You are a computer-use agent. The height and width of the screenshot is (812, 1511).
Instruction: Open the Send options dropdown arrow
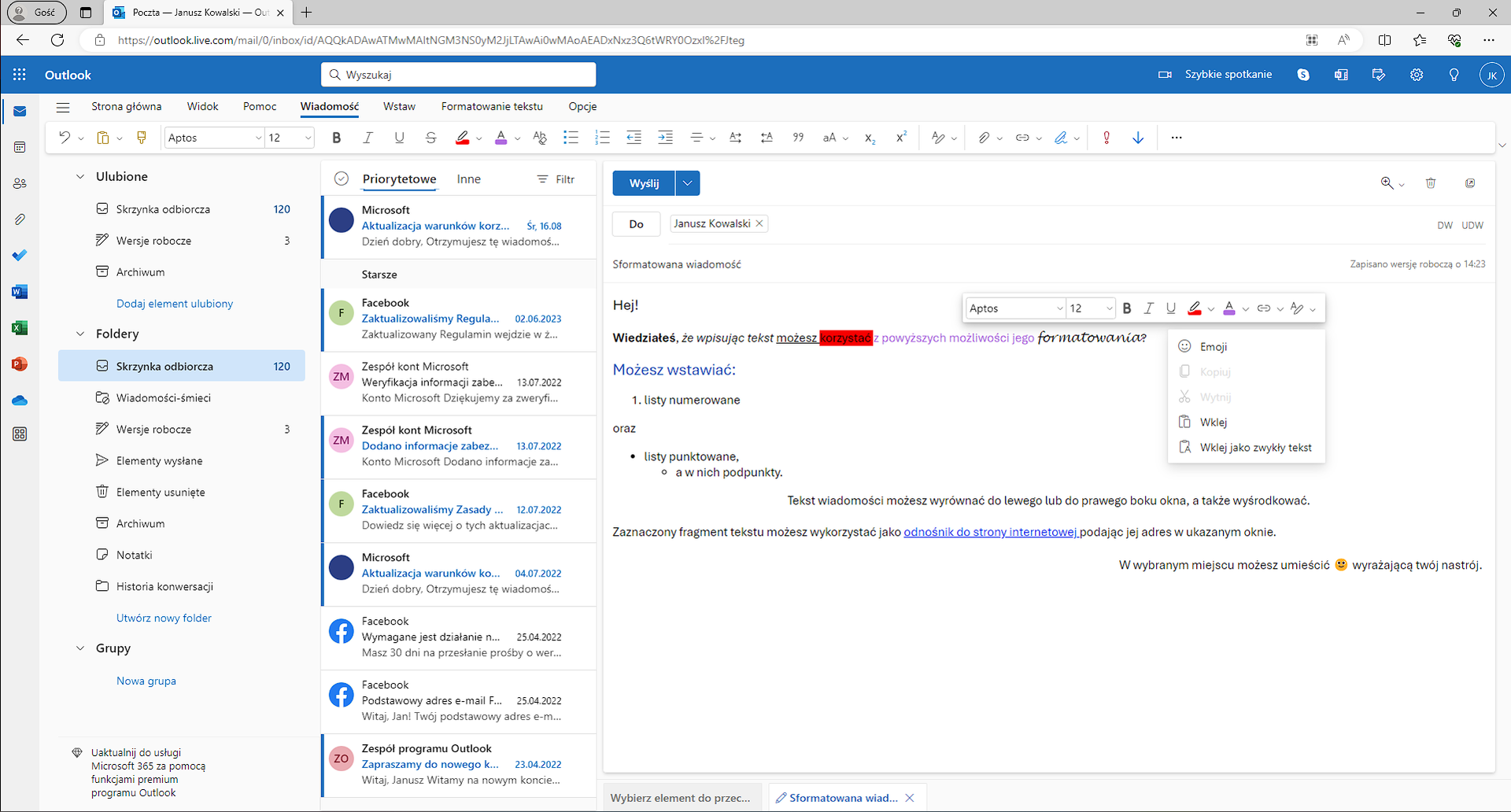click(x=687, y=183)
